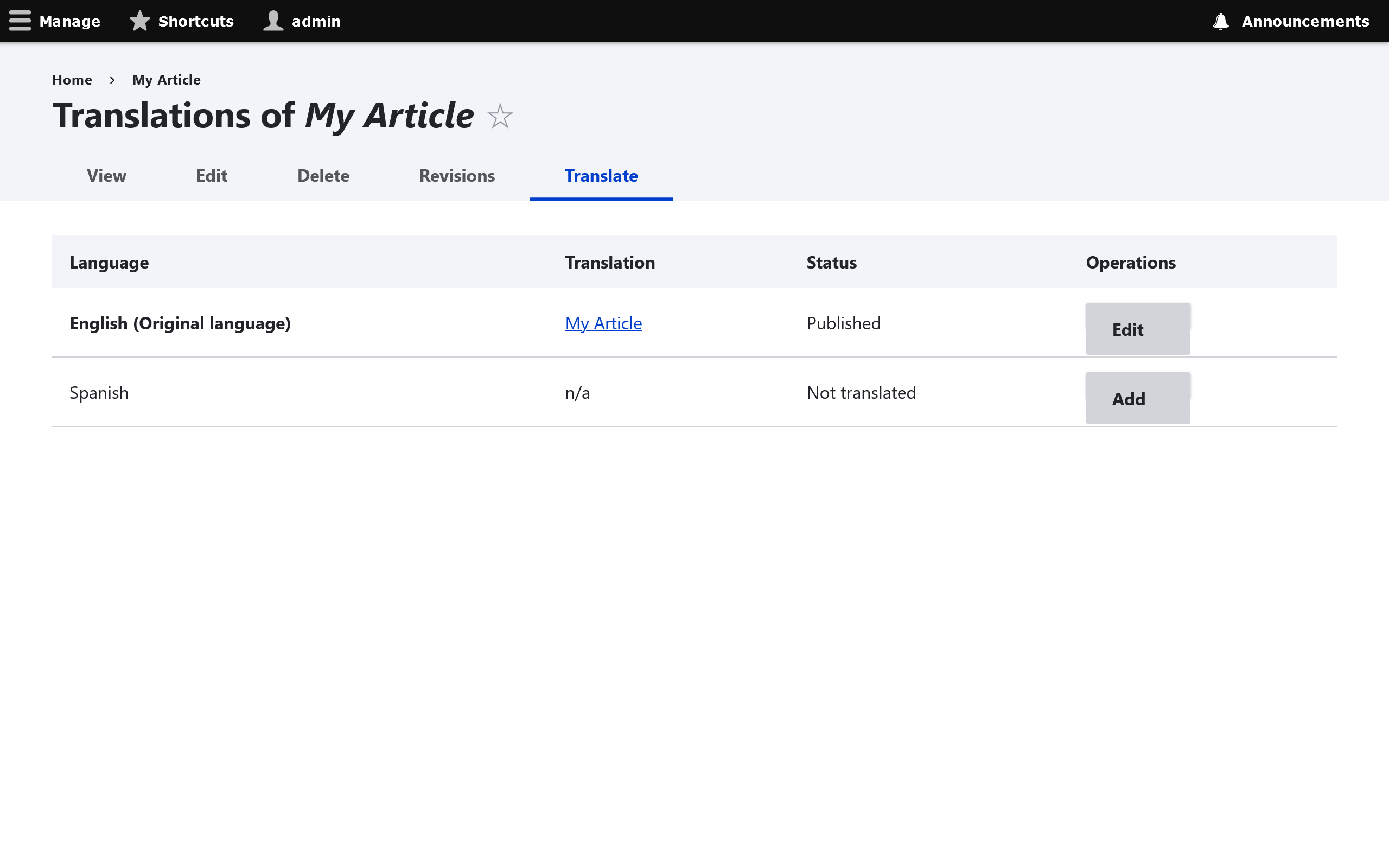This screenshot has height=868, width=1389.
Task: Select English (Original language) row text
Action: click(x=180, y=323)
